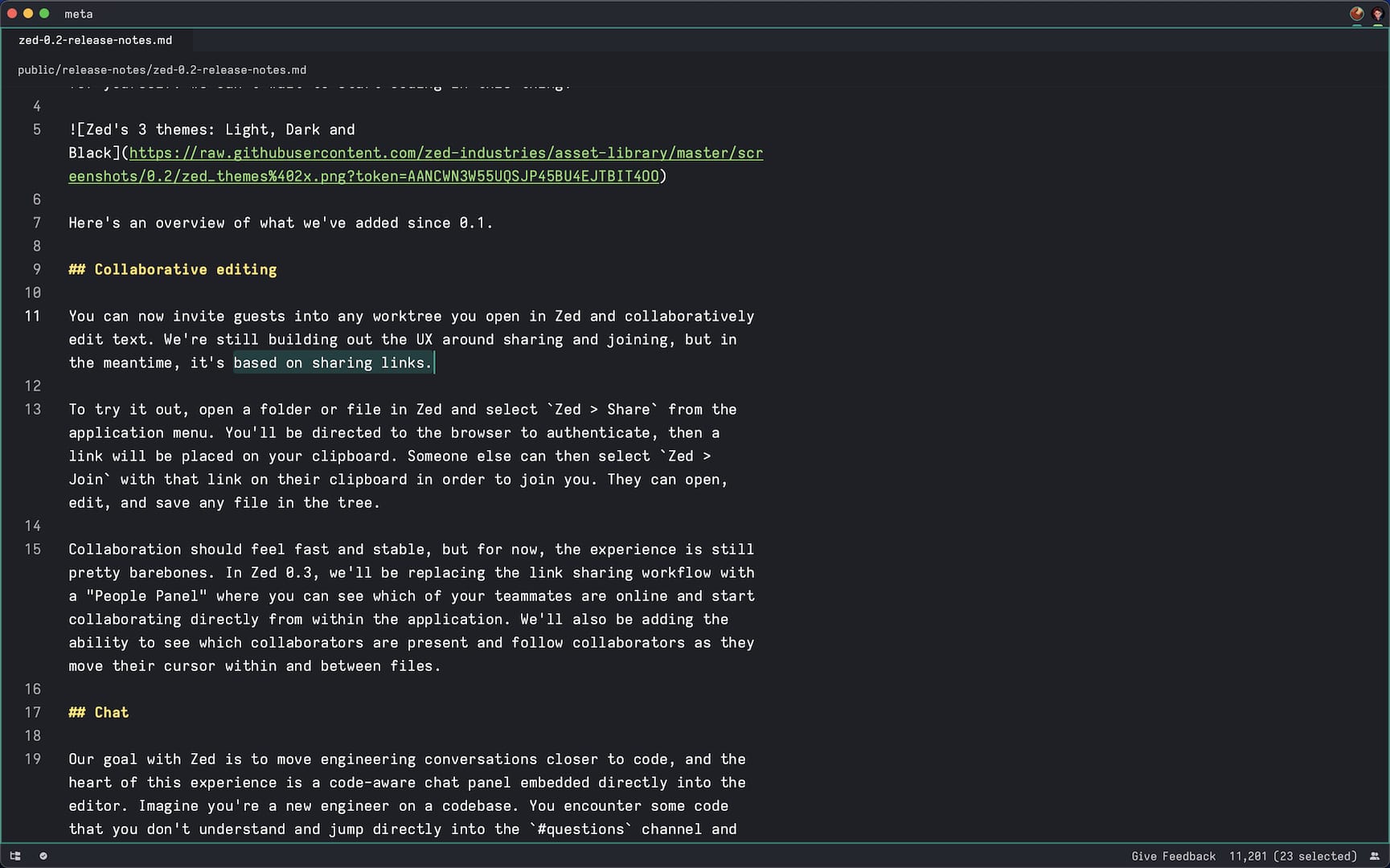Click line number 11 in the gutter
This screenshot has width=1390, height=868.
(33, 316)
